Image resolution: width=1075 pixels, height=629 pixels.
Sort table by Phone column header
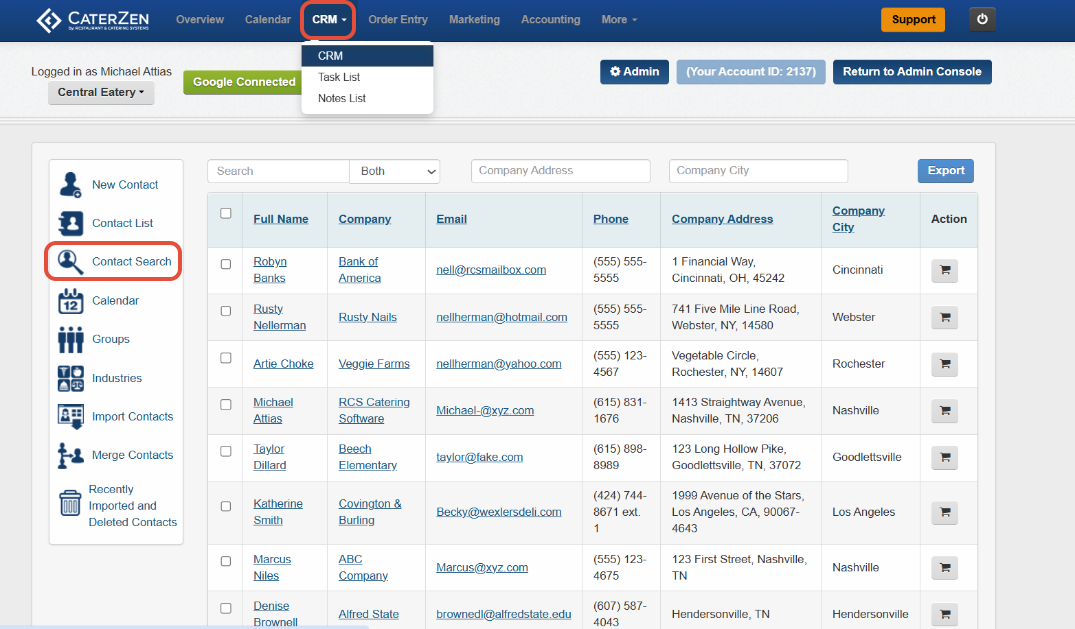pyautogui.click(x=610, y=219)
